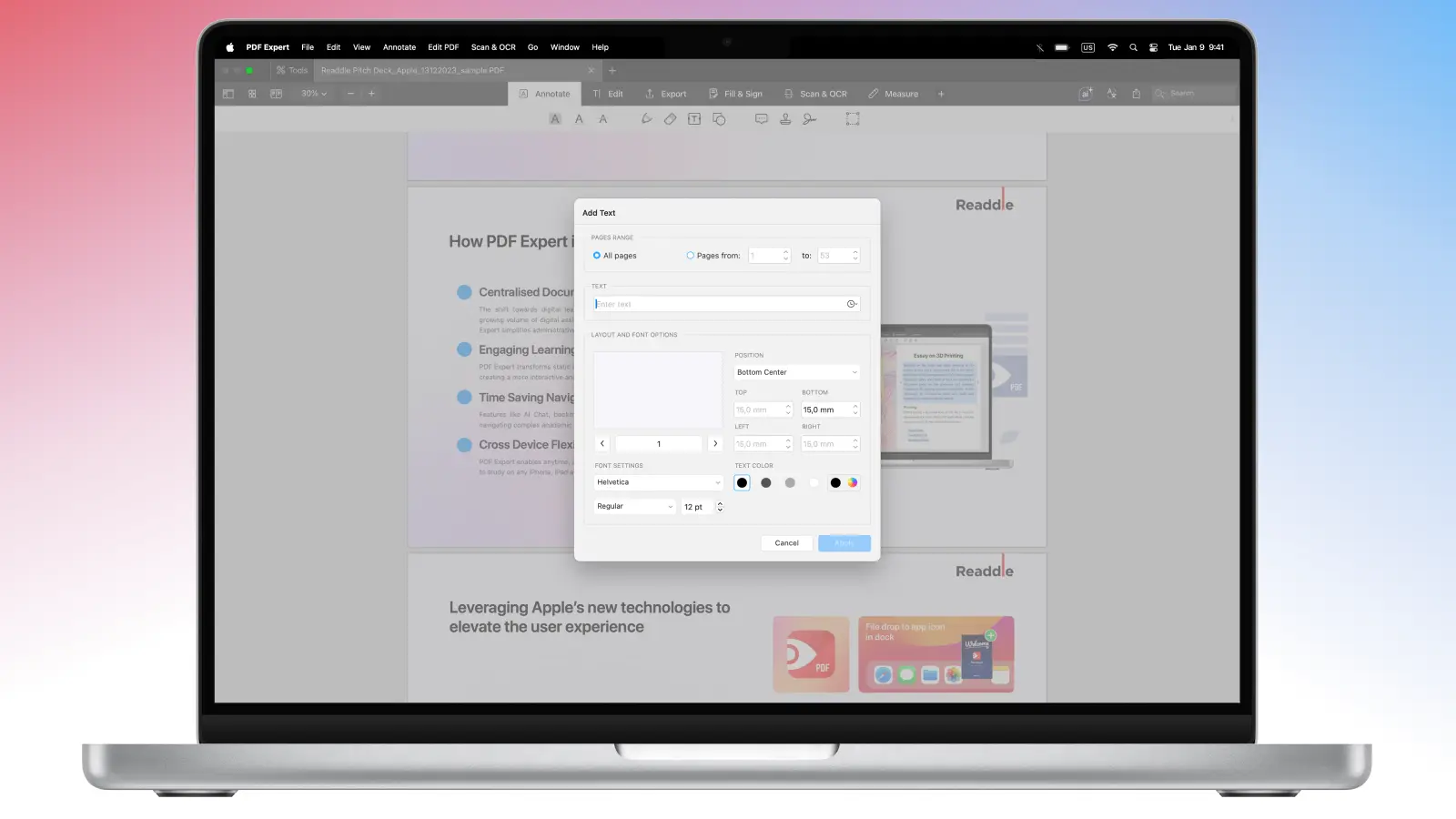Expand the Helvetica font dropdown

click(658, 482)
